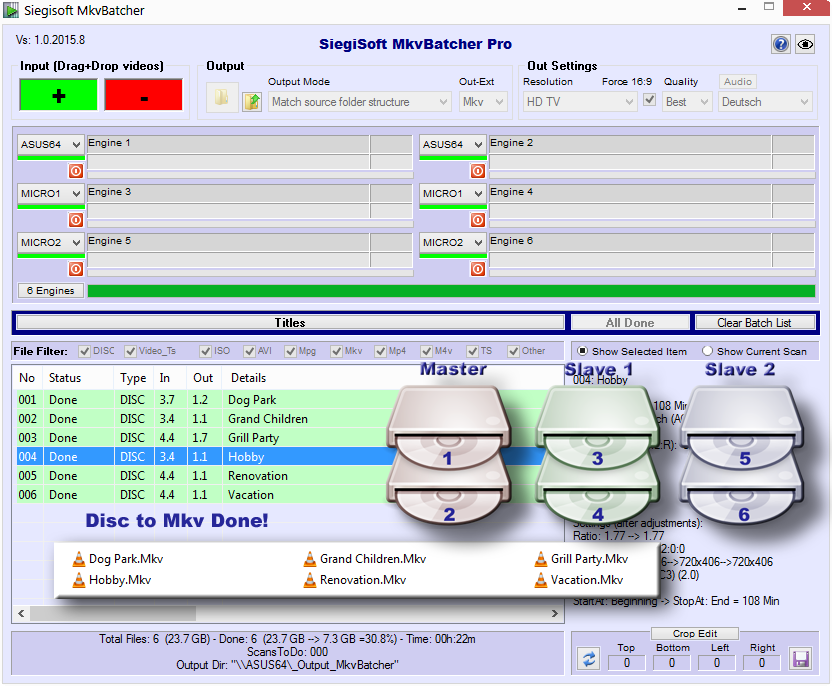Click the Grill Party.Mkv VLC icon
The width and height of the screenshot is (832, 686).
coord(541,559)
